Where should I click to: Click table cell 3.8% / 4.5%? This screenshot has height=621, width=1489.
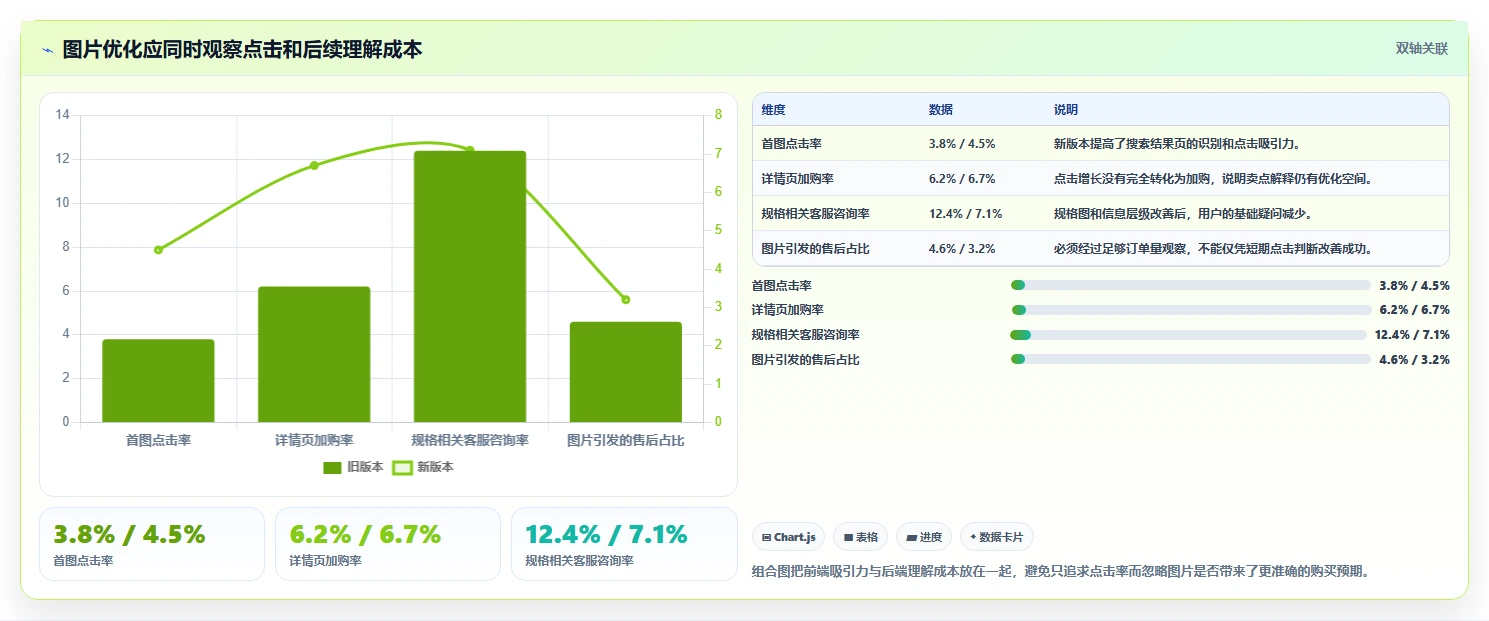[962, 144]
